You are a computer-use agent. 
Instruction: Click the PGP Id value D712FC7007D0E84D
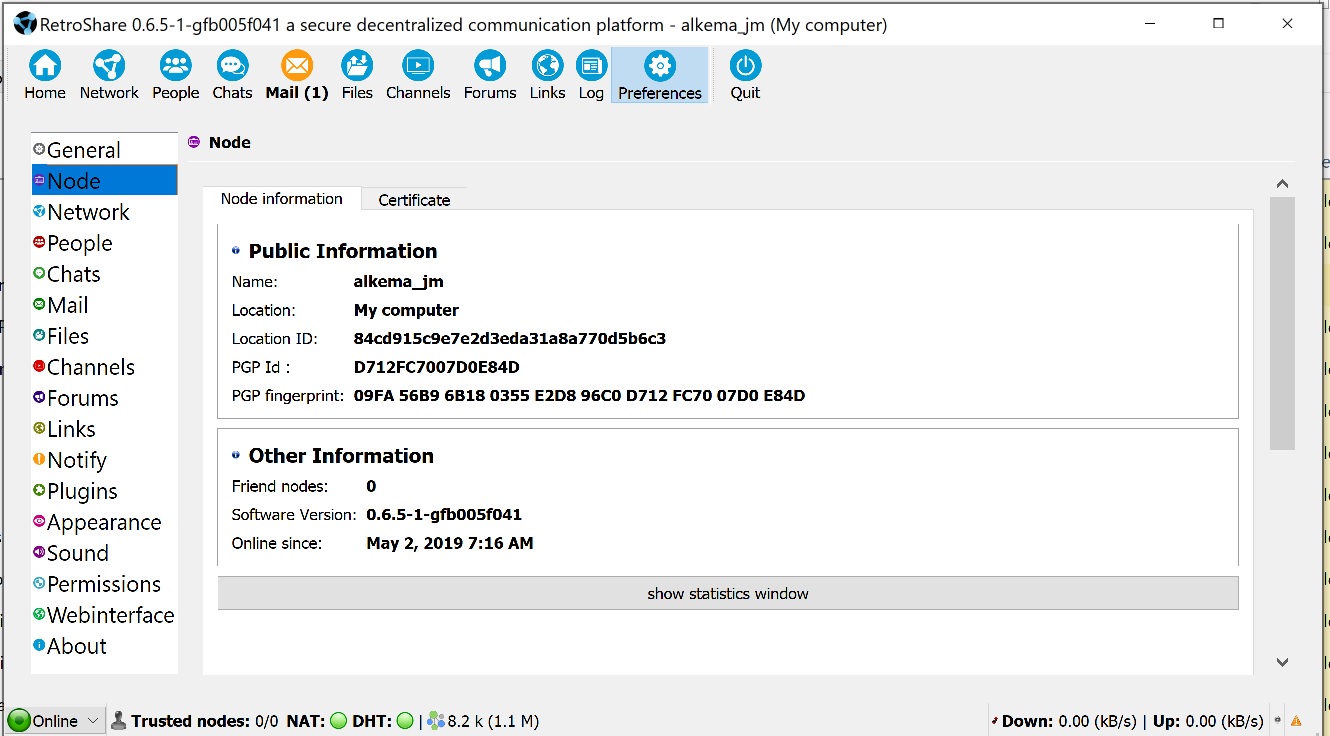437,367
